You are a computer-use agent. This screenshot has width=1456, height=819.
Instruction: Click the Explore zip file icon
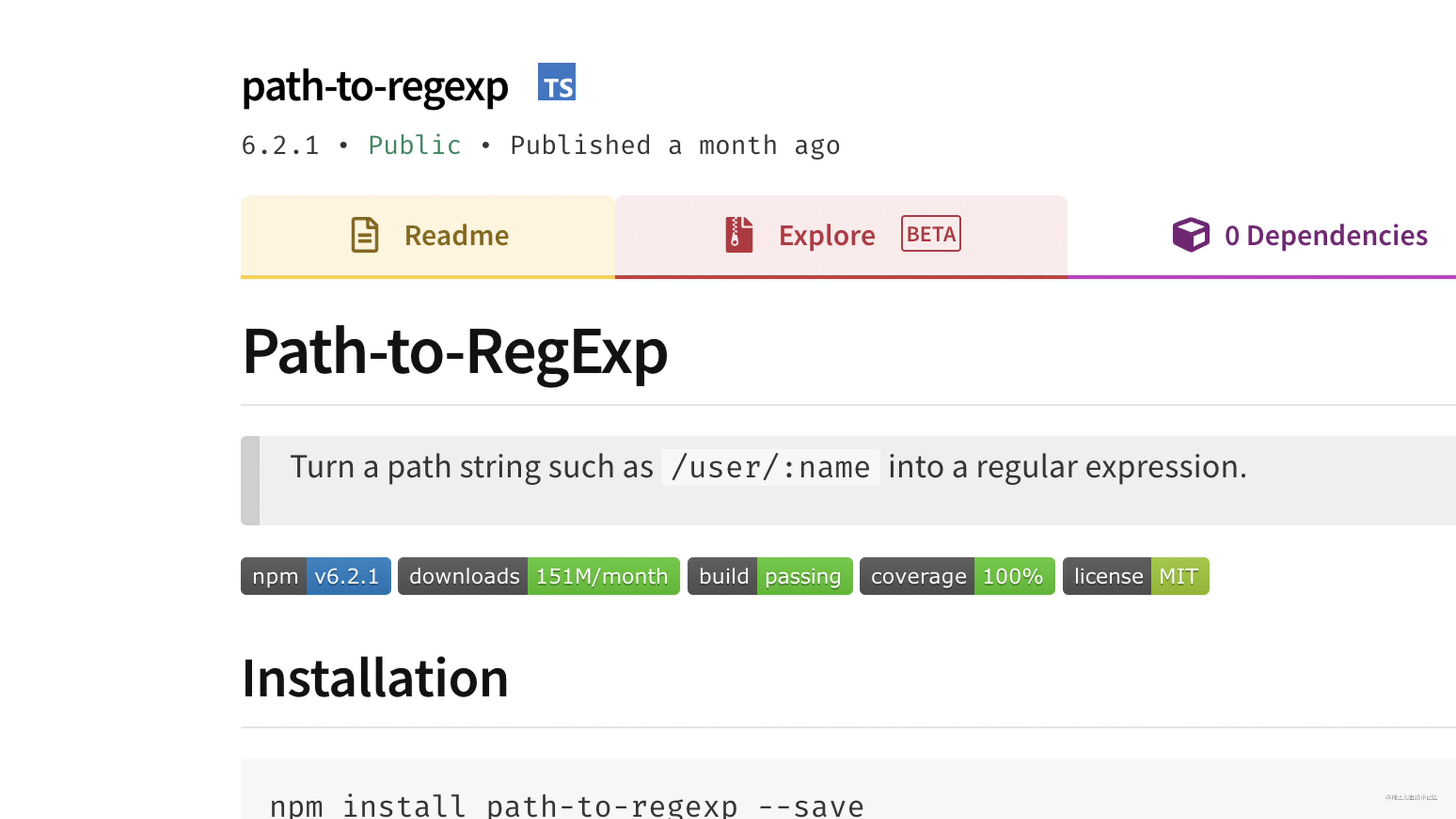(x=739, y=235)
